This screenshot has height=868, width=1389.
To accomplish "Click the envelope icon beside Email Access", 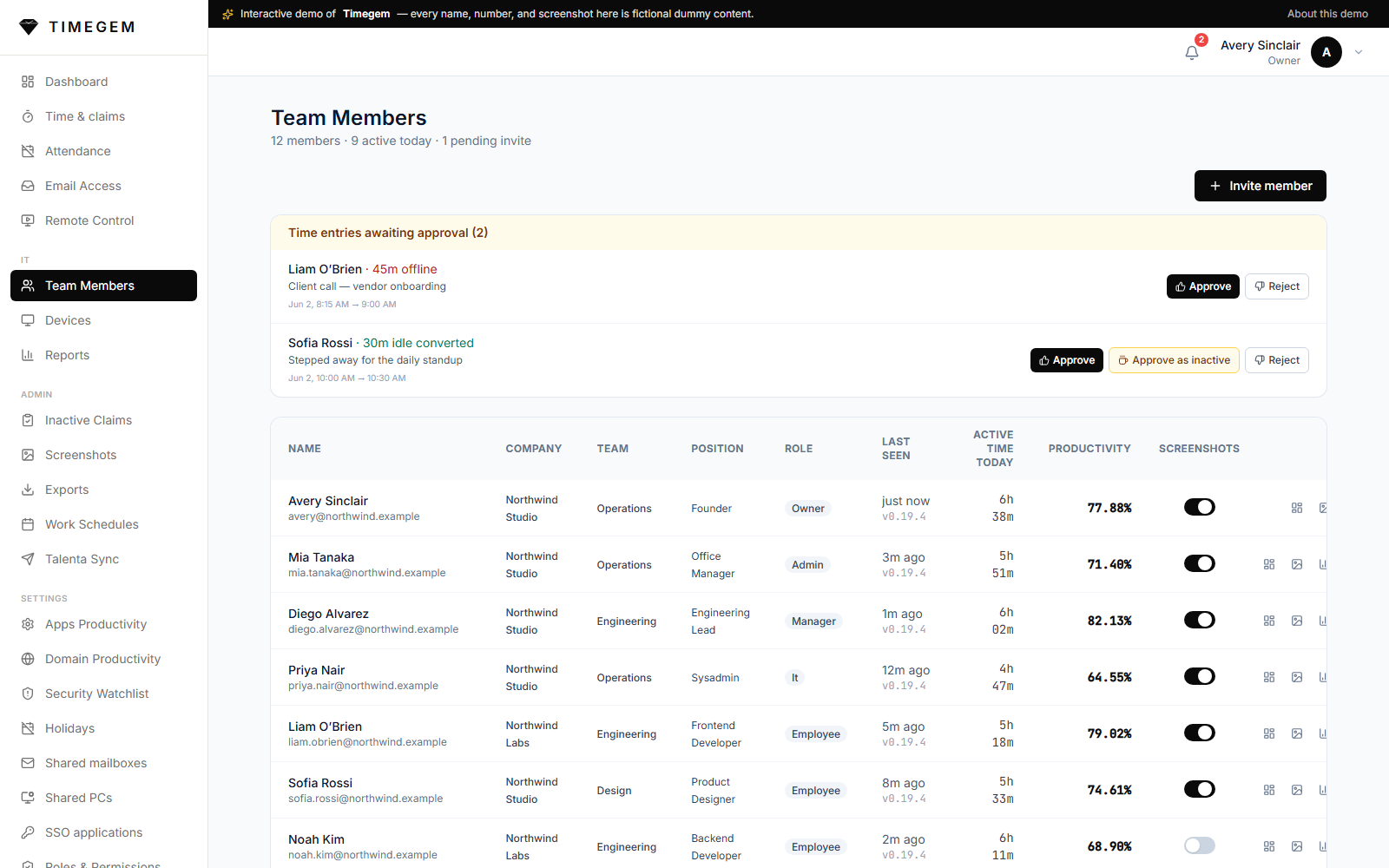I will pyautogui.click(x=28, y=186).
